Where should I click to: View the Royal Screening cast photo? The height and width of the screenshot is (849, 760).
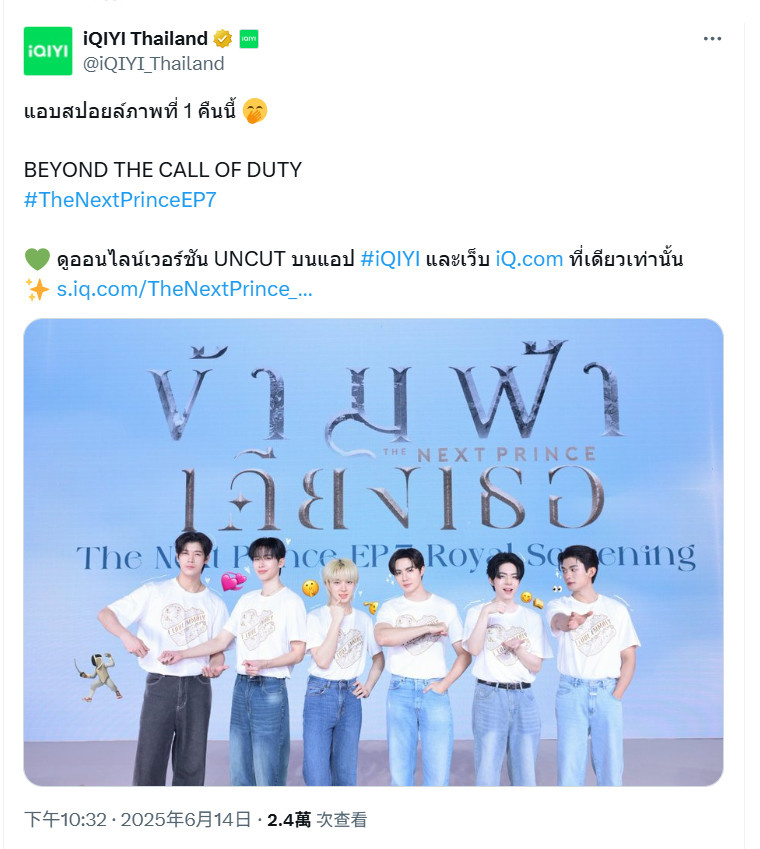tap(374, 552)
